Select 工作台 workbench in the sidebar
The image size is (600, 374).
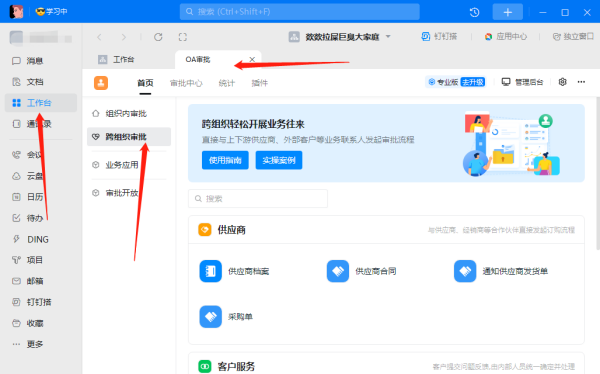click(x=41, y=103)
